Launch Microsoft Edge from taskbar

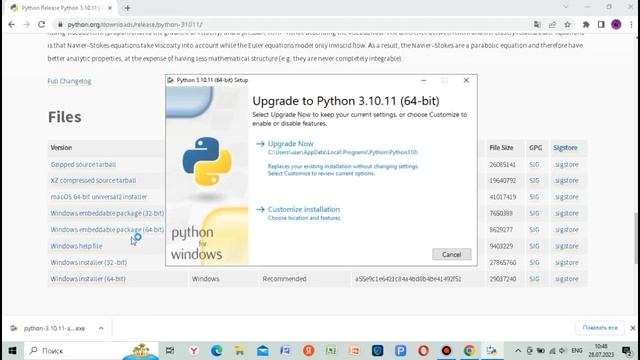point(217,351)
